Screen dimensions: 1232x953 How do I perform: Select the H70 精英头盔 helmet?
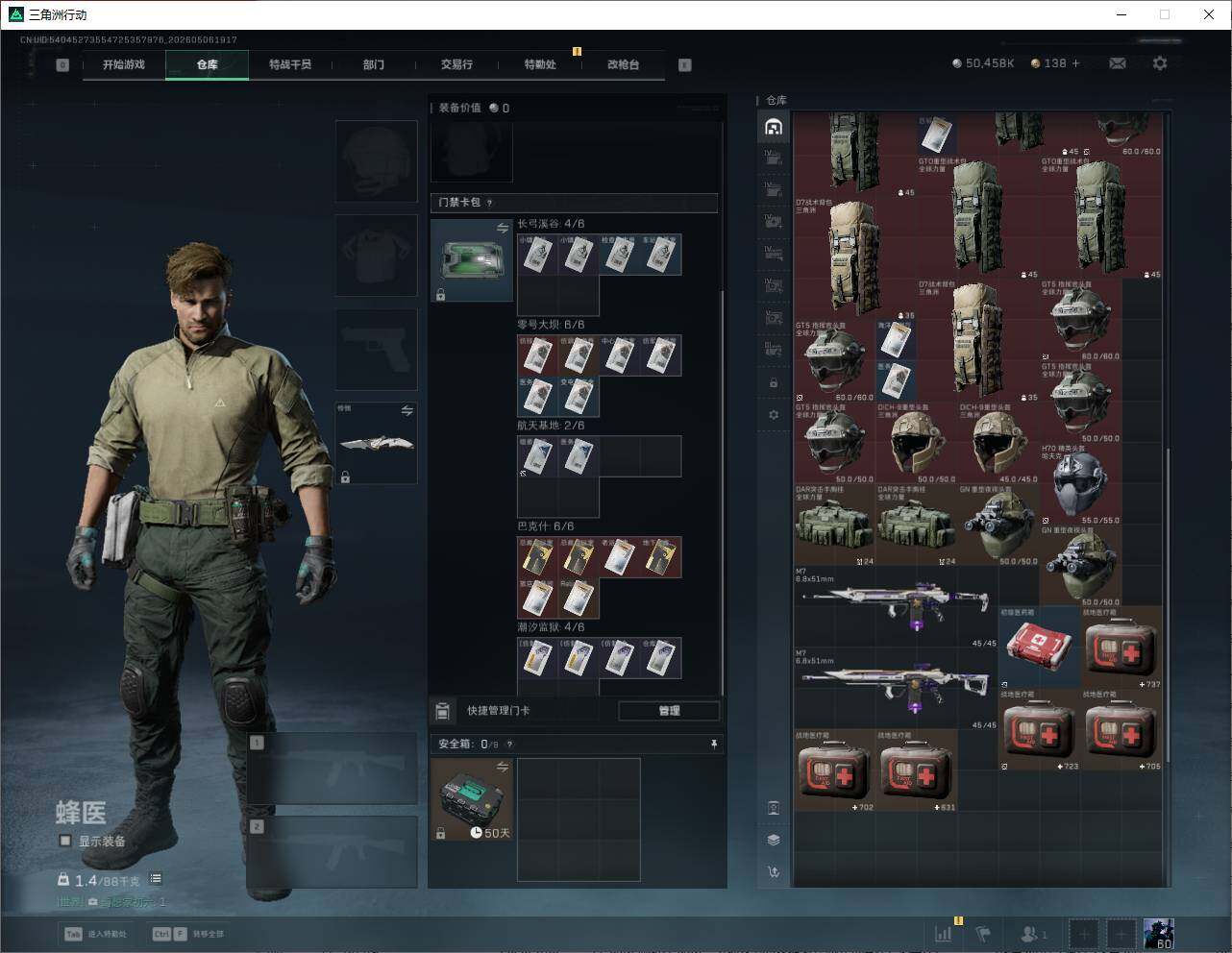[x=1080, y=483]
